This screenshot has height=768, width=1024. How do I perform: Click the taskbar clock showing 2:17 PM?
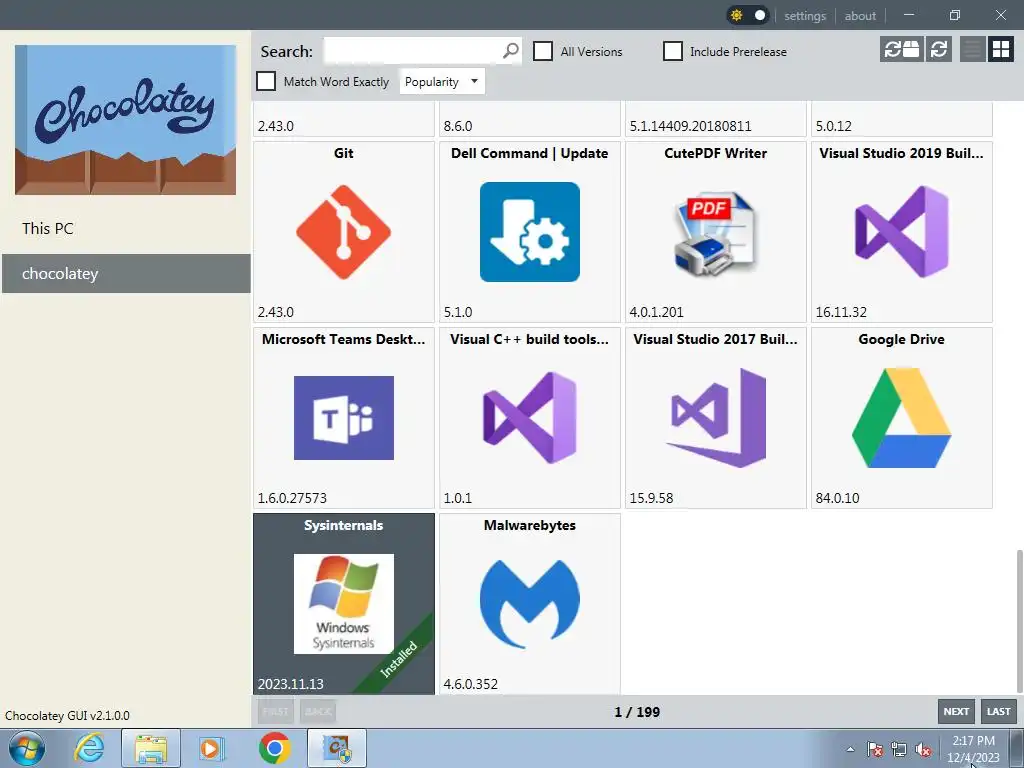pos(973,748)
